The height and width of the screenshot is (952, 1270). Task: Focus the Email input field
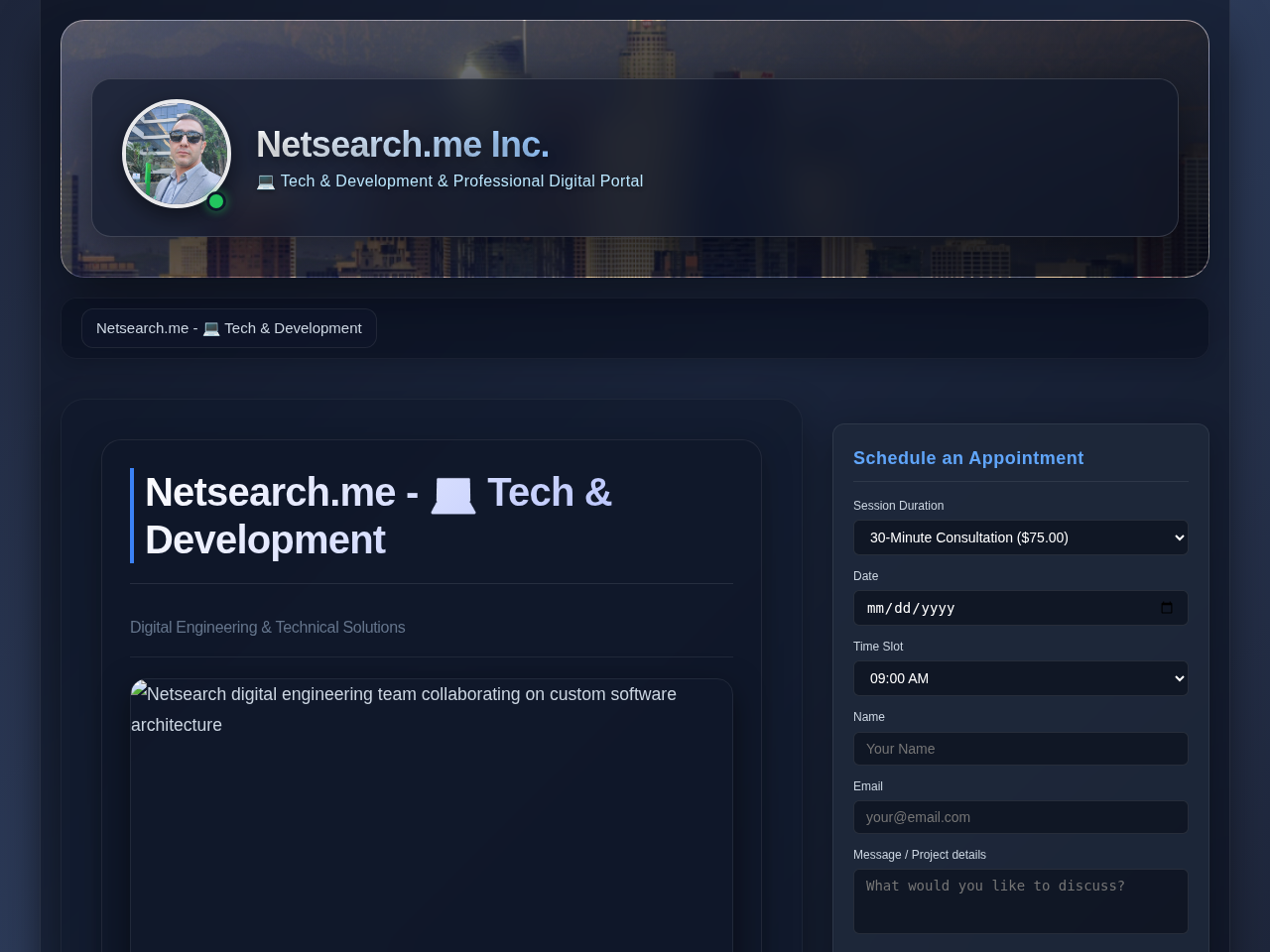tap(1020, 817)
